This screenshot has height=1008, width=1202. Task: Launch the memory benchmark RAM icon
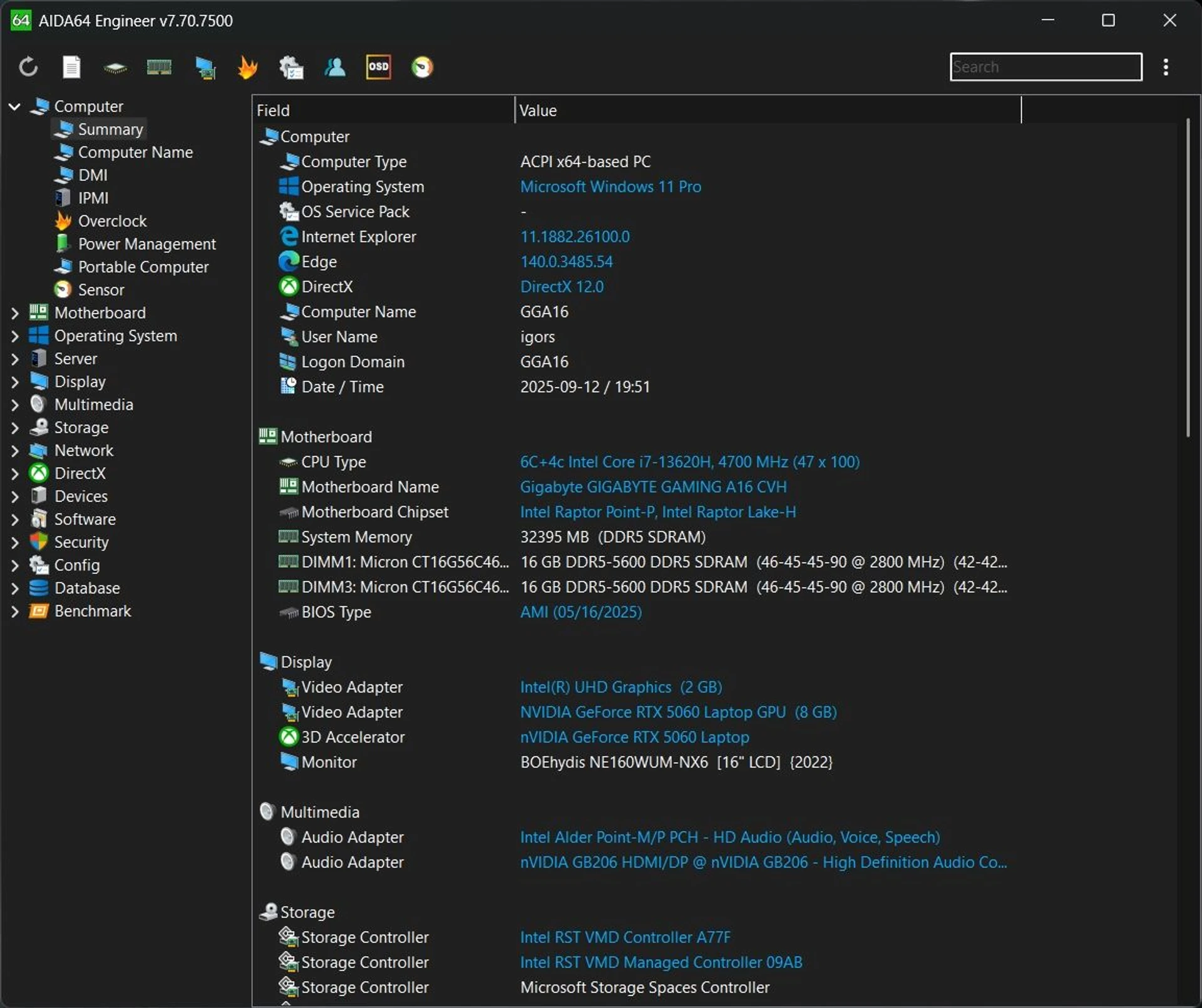point(159,67)
